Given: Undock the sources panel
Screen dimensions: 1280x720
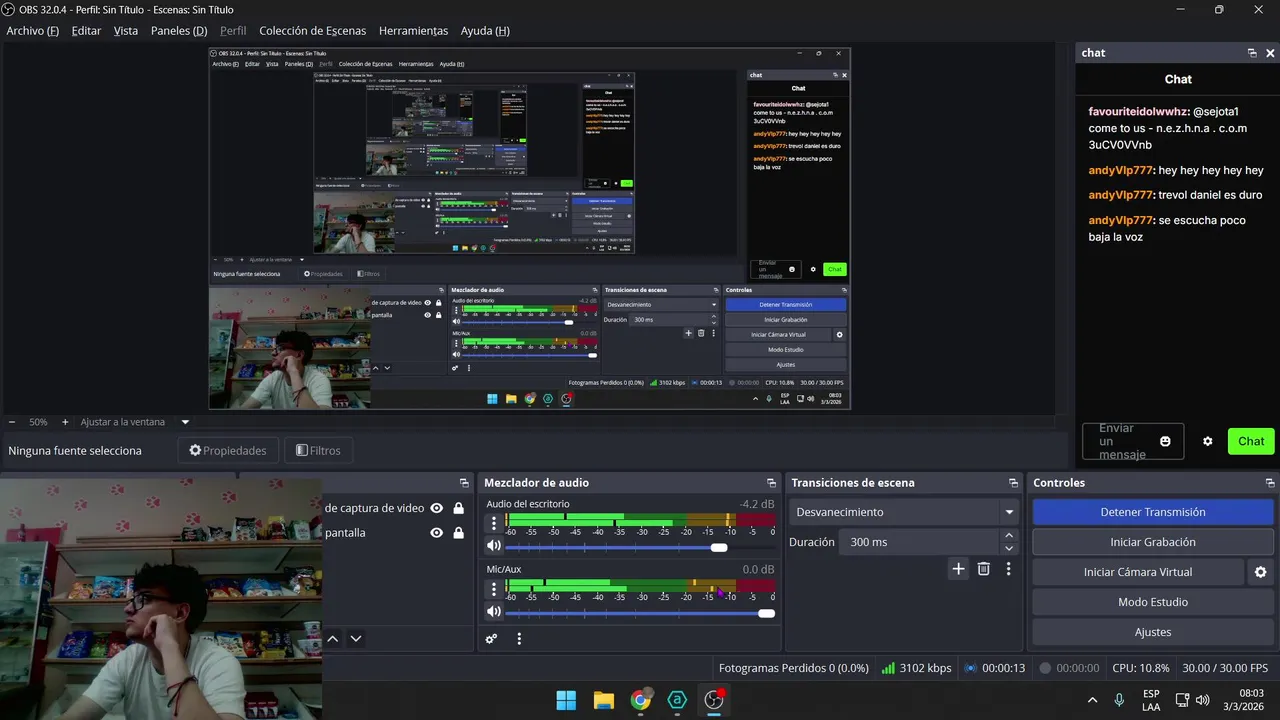Looking at the screenshot, I should pyautogui.click(x=464, y=483).
